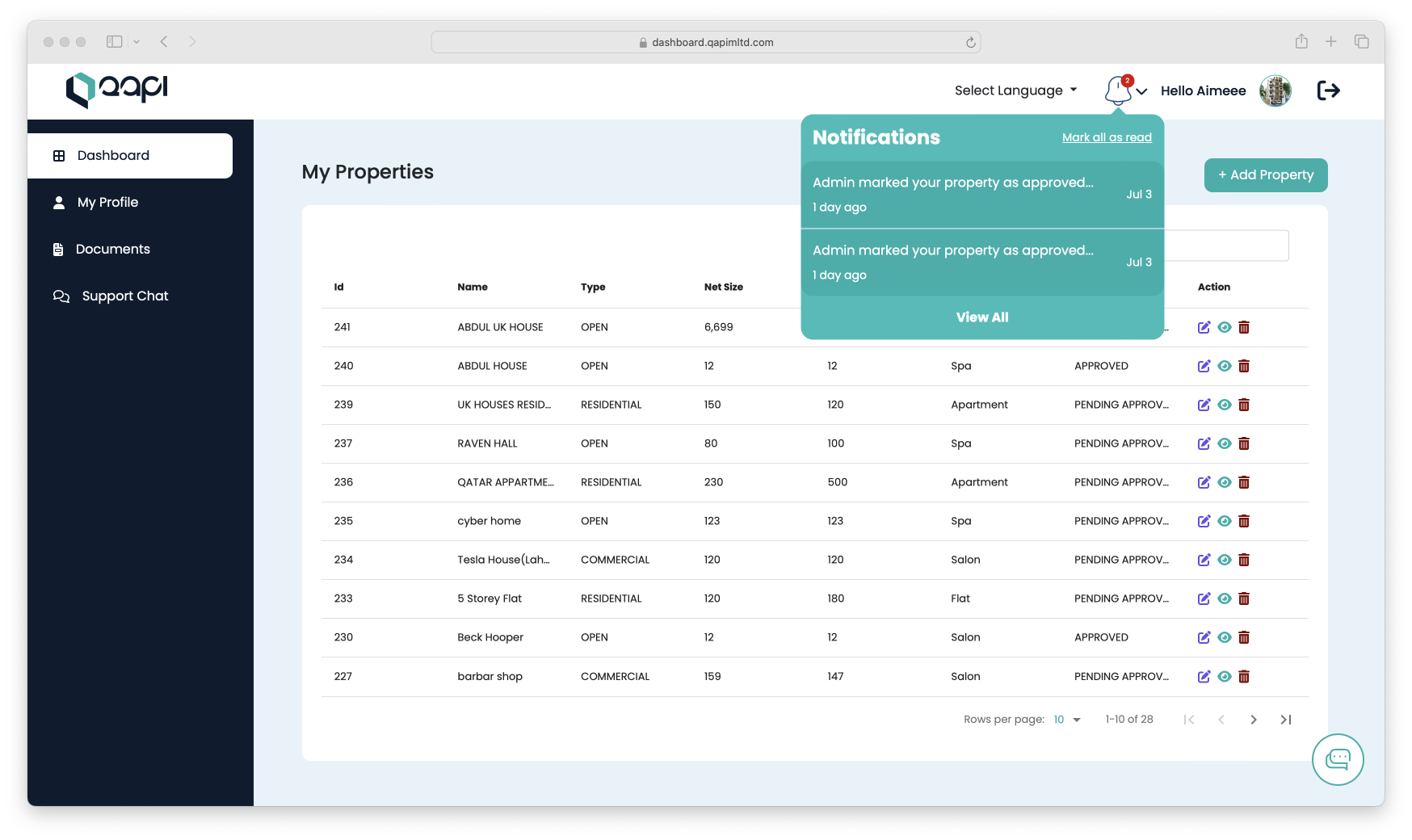Jump to last page of table
Viewport: 1412px width, 840px height.
coord(1285,720)
